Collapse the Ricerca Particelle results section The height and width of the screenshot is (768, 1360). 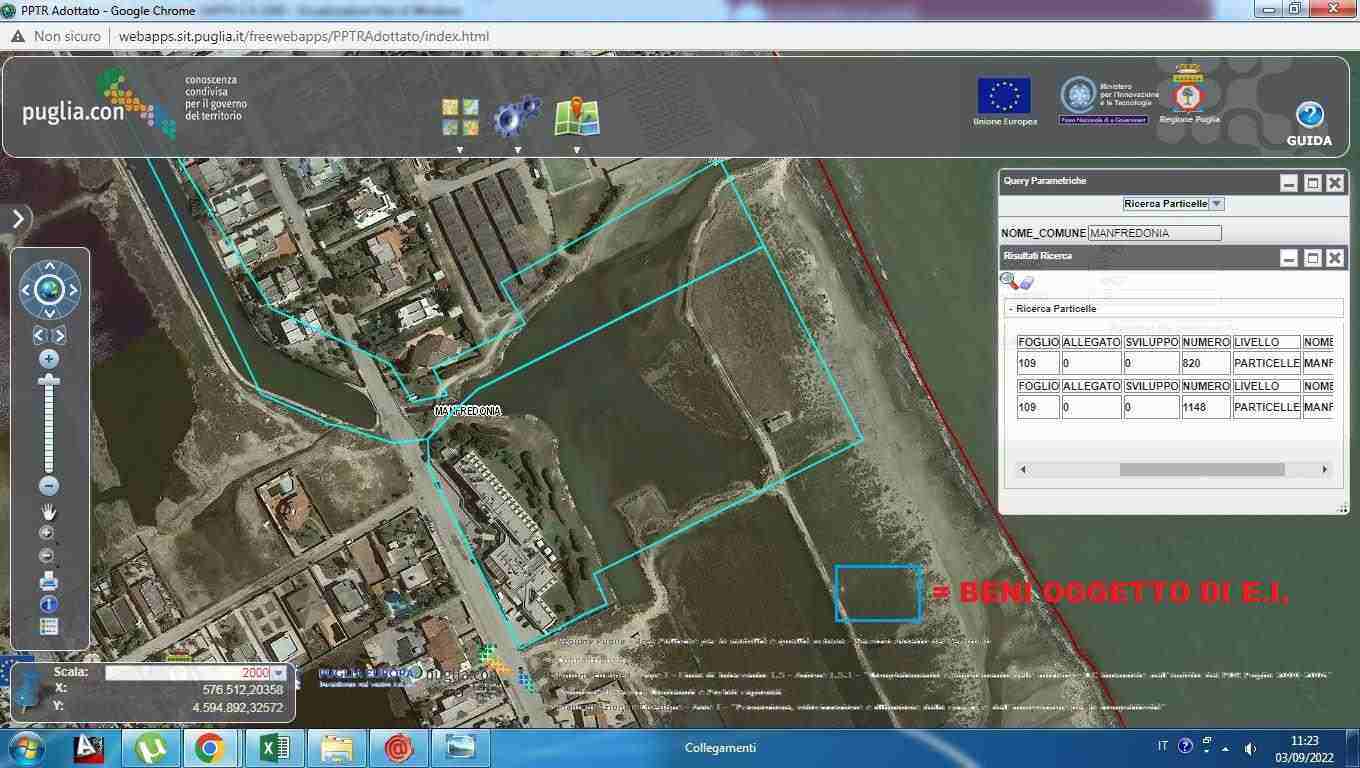tap(1011, 309)
